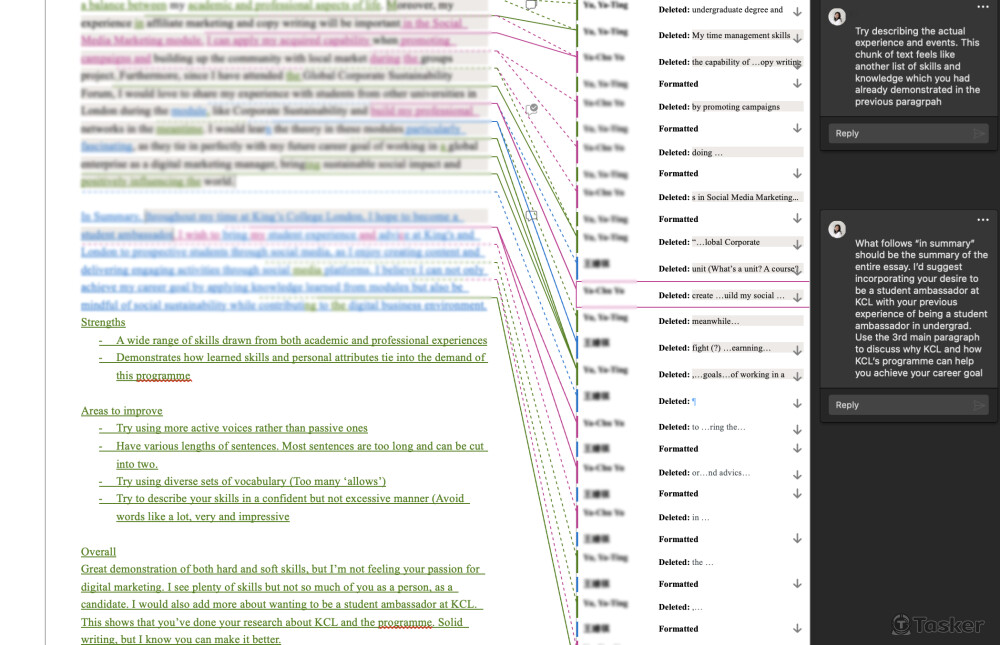Click the 'Overall' heading text
1000x645 pixels.
point(98,552)
